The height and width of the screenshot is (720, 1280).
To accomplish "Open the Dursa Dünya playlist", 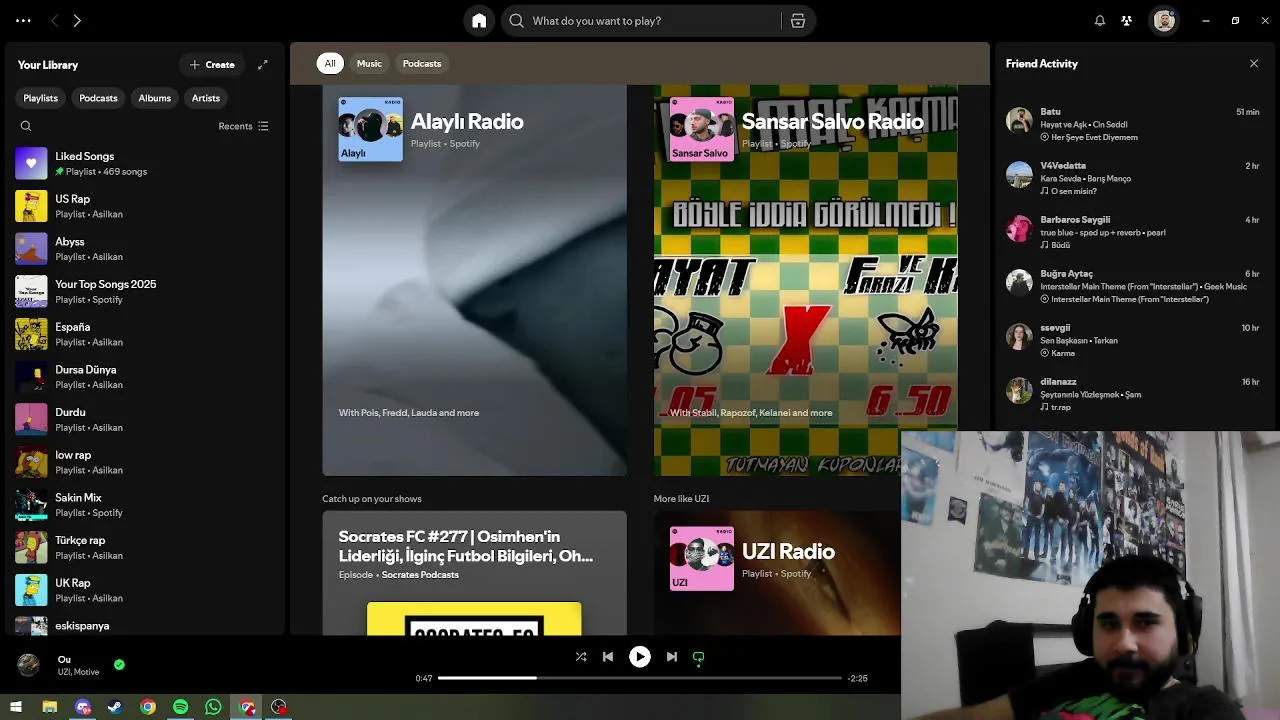I will pyautogui.click(x=145, y=377).
